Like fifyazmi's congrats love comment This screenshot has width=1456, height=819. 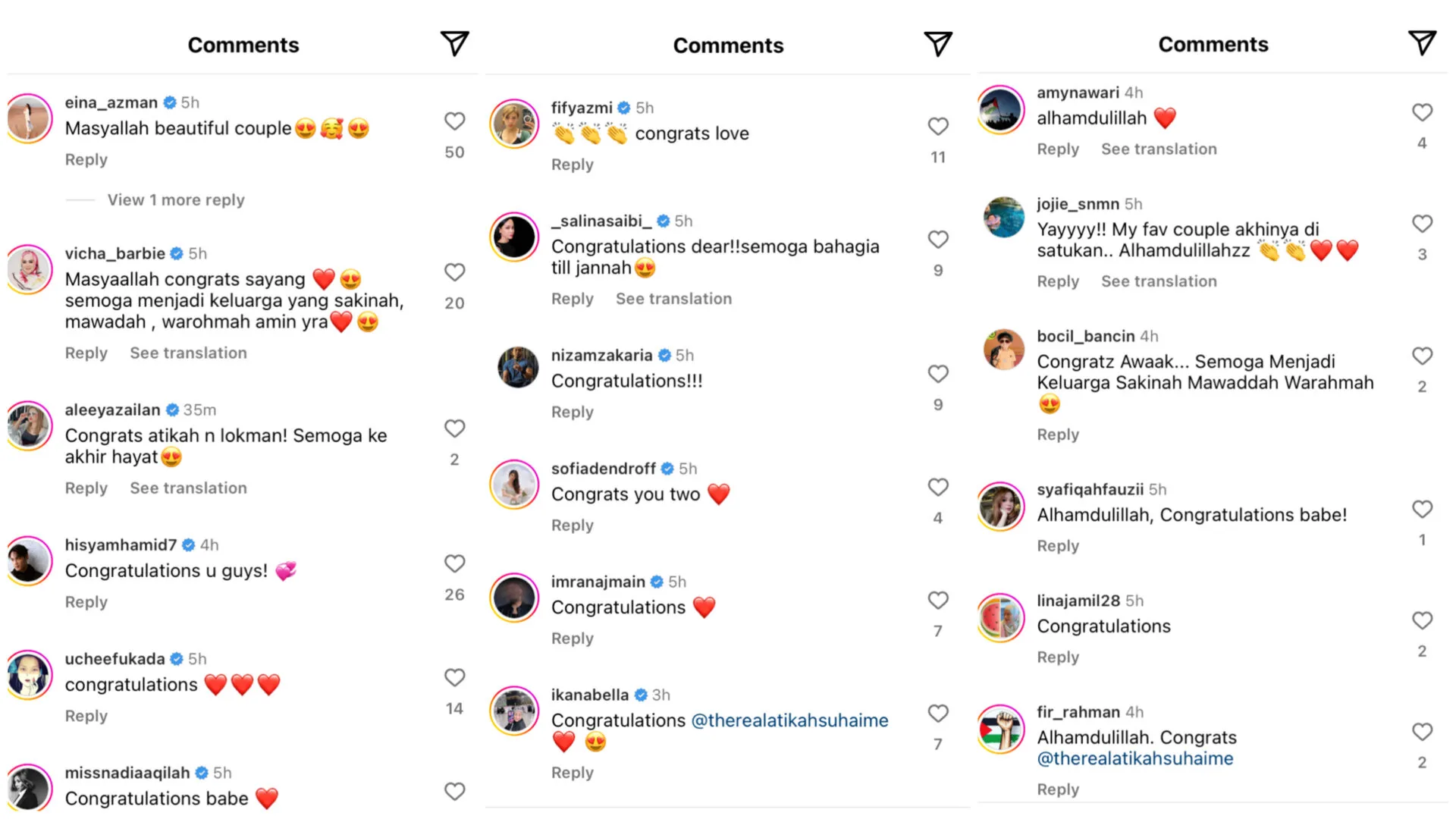pyautogui.click(x=938, y=126)
